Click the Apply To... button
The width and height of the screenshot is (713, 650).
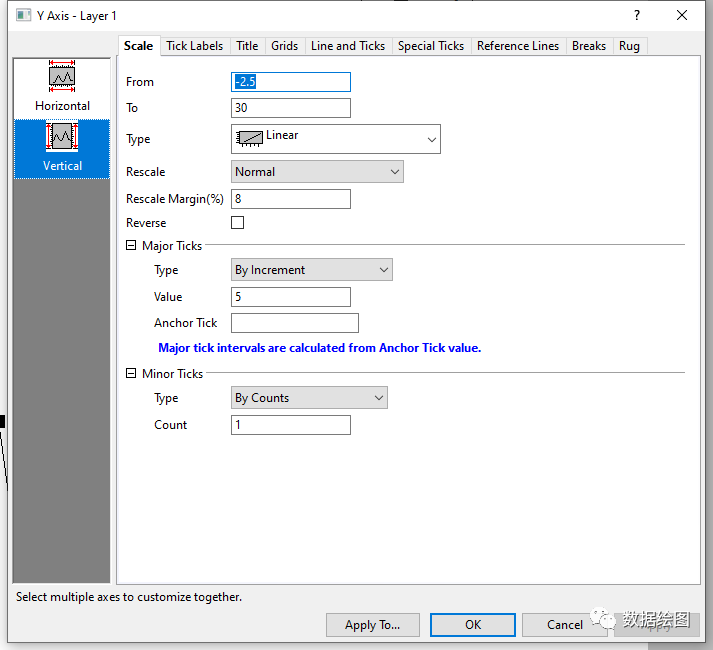(x=372, y=625)
